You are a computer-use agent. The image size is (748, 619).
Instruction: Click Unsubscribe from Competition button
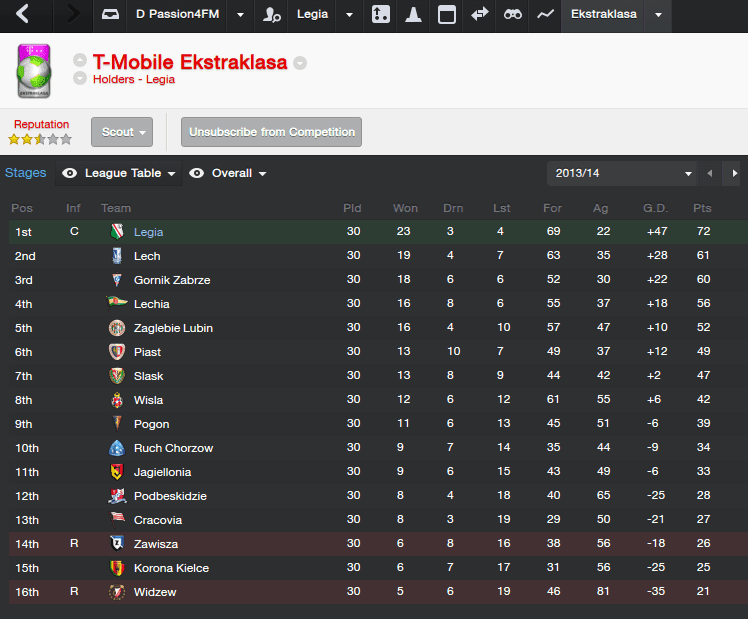pyautogui.click(x=271, y=132)
